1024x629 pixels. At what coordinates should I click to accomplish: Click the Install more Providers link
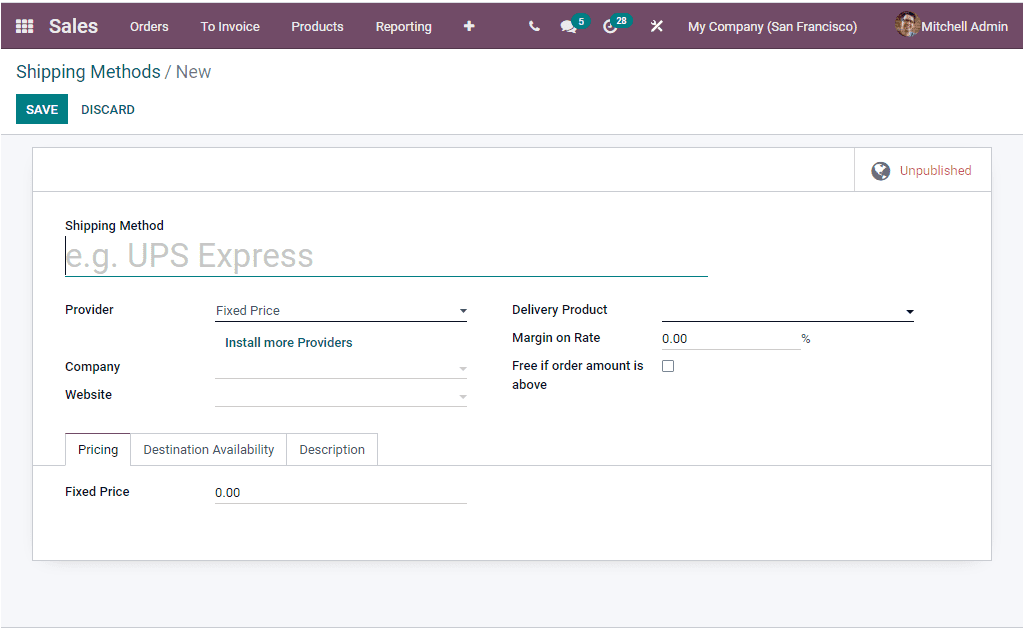(288, 342)
